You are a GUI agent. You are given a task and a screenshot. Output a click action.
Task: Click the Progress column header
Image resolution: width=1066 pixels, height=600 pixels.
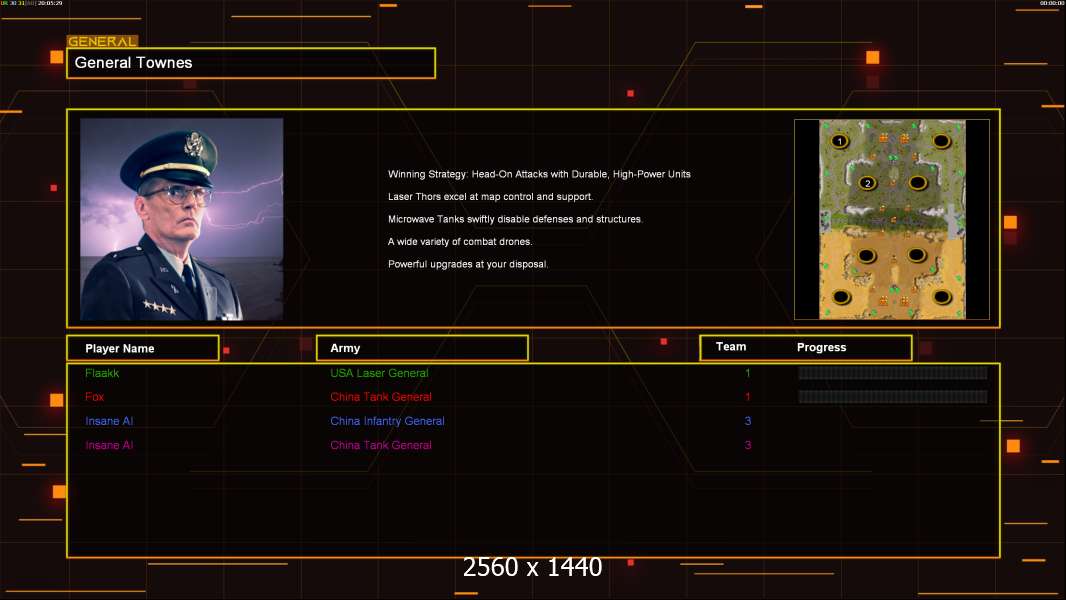tap(821, 347)
